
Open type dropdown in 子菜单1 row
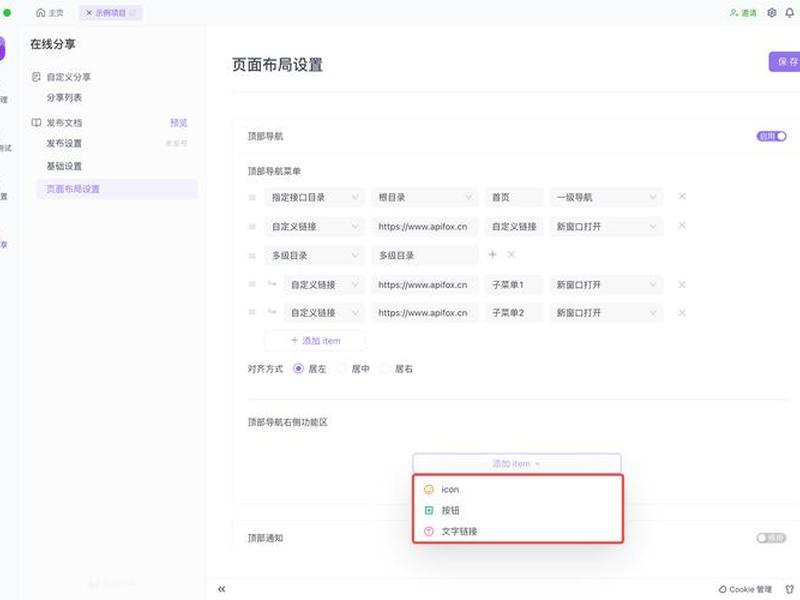click(324, 285)
